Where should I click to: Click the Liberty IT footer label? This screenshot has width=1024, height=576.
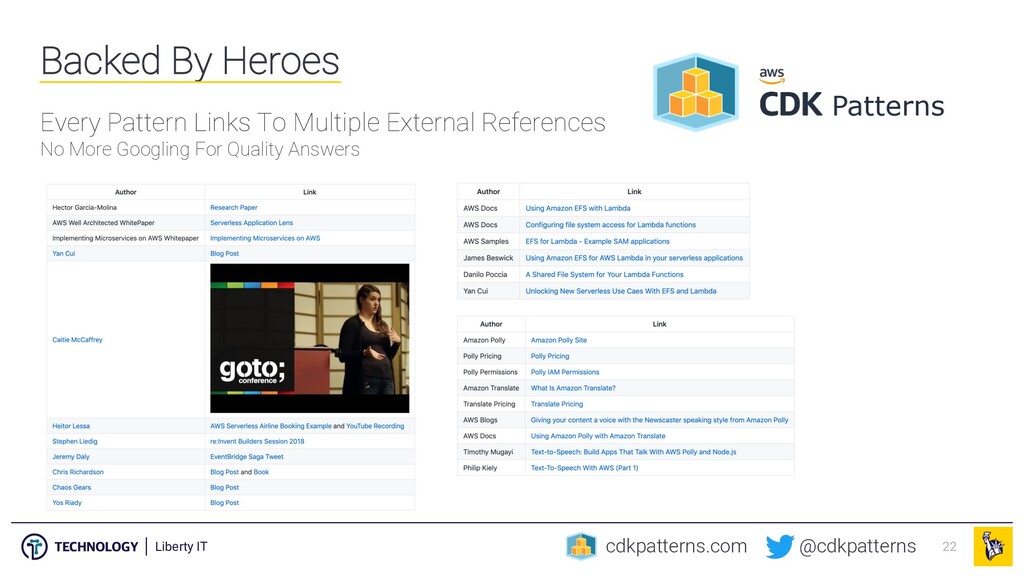coord(181,547)
